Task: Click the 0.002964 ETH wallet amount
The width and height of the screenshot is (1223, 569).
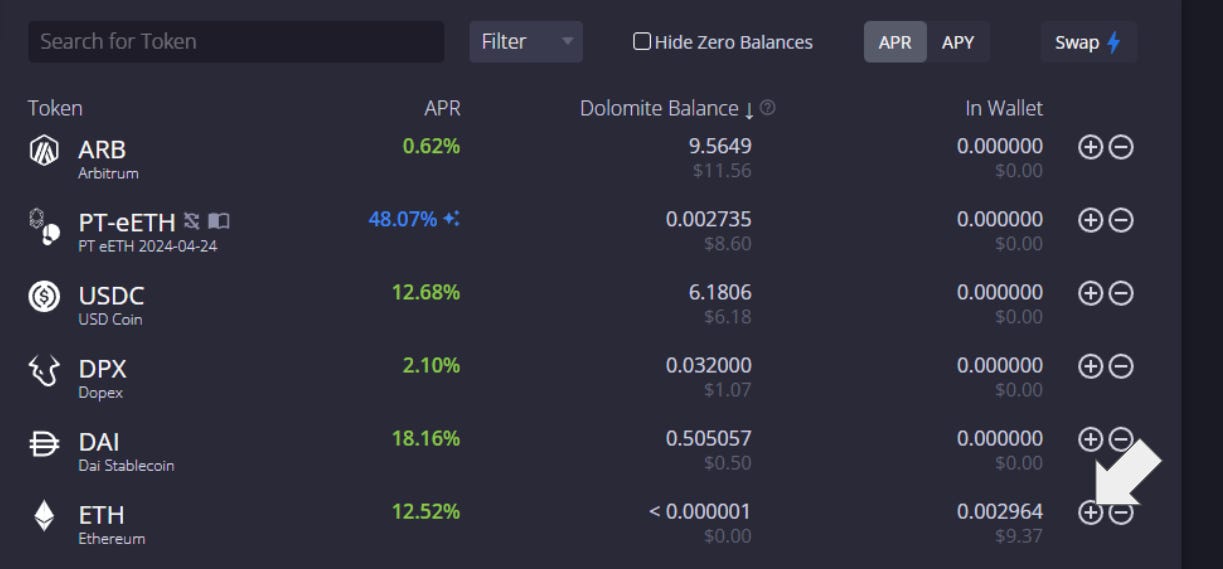Action: click(x=1000, y=512)
